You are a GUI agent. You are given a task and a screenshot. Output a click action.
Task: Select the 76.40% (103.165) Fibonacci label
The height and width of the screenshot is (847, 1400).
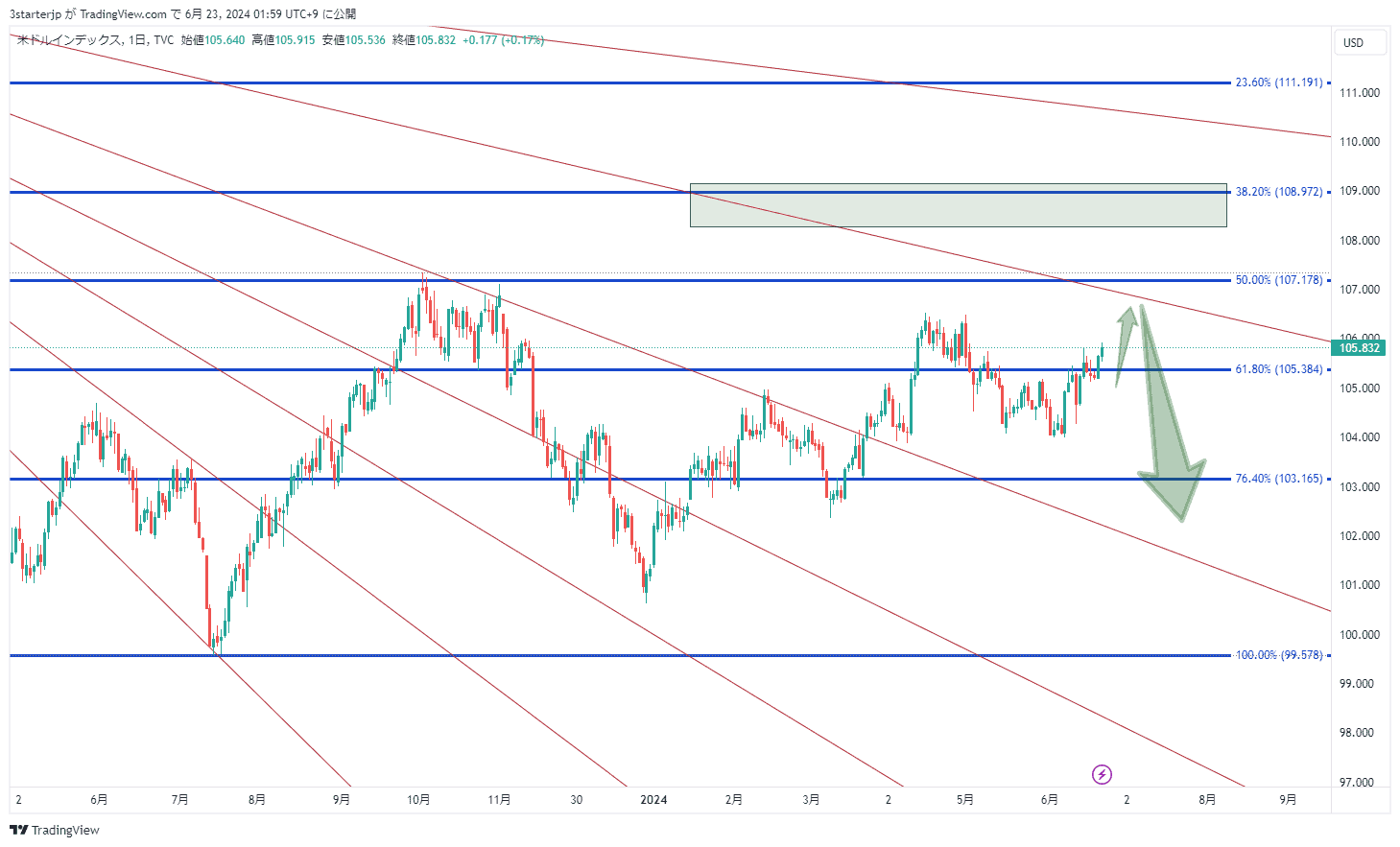(1278, 479)
